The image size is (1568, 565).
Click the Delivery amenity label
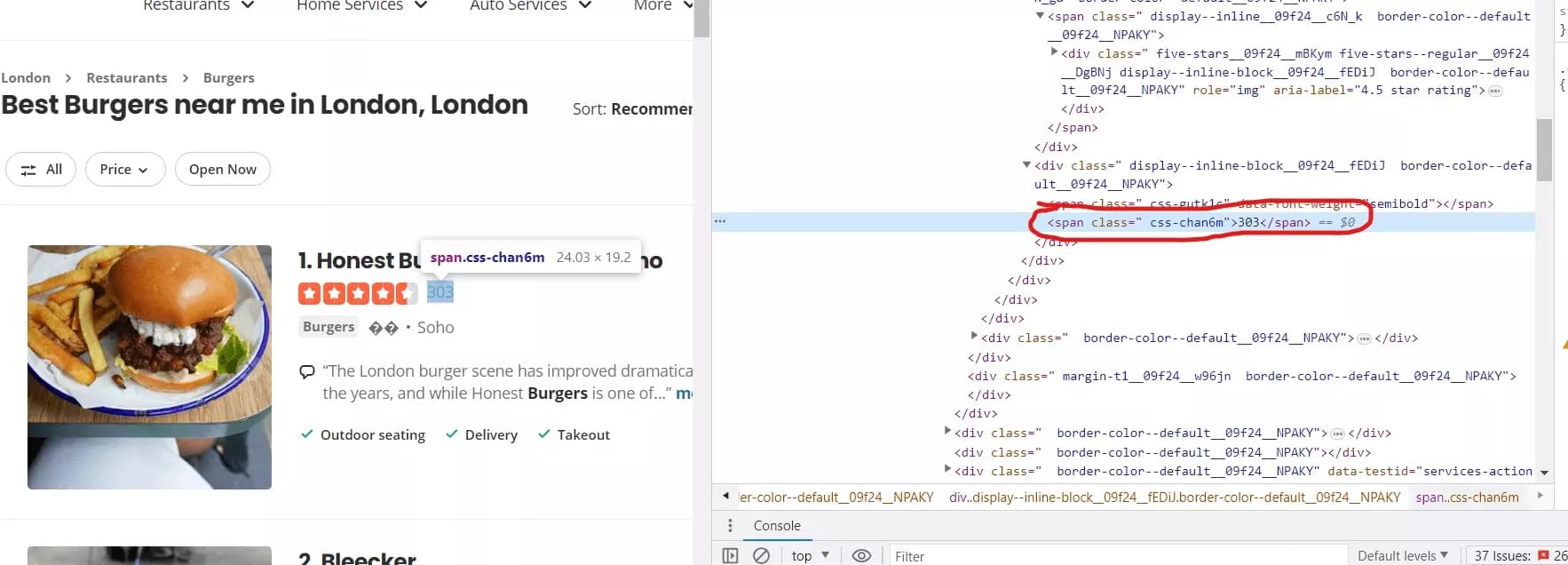click(x=491, y=434)
